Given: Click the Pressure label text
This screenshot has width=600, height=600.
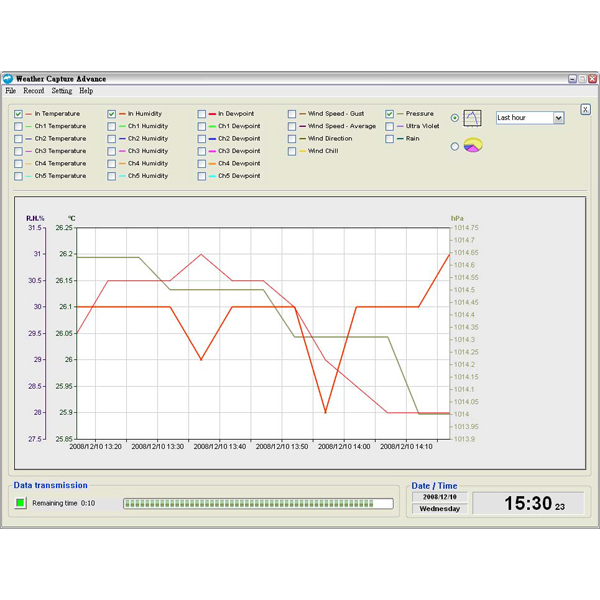Looking at the screenshot, I should pyautogui.click(x=420, y=114).
